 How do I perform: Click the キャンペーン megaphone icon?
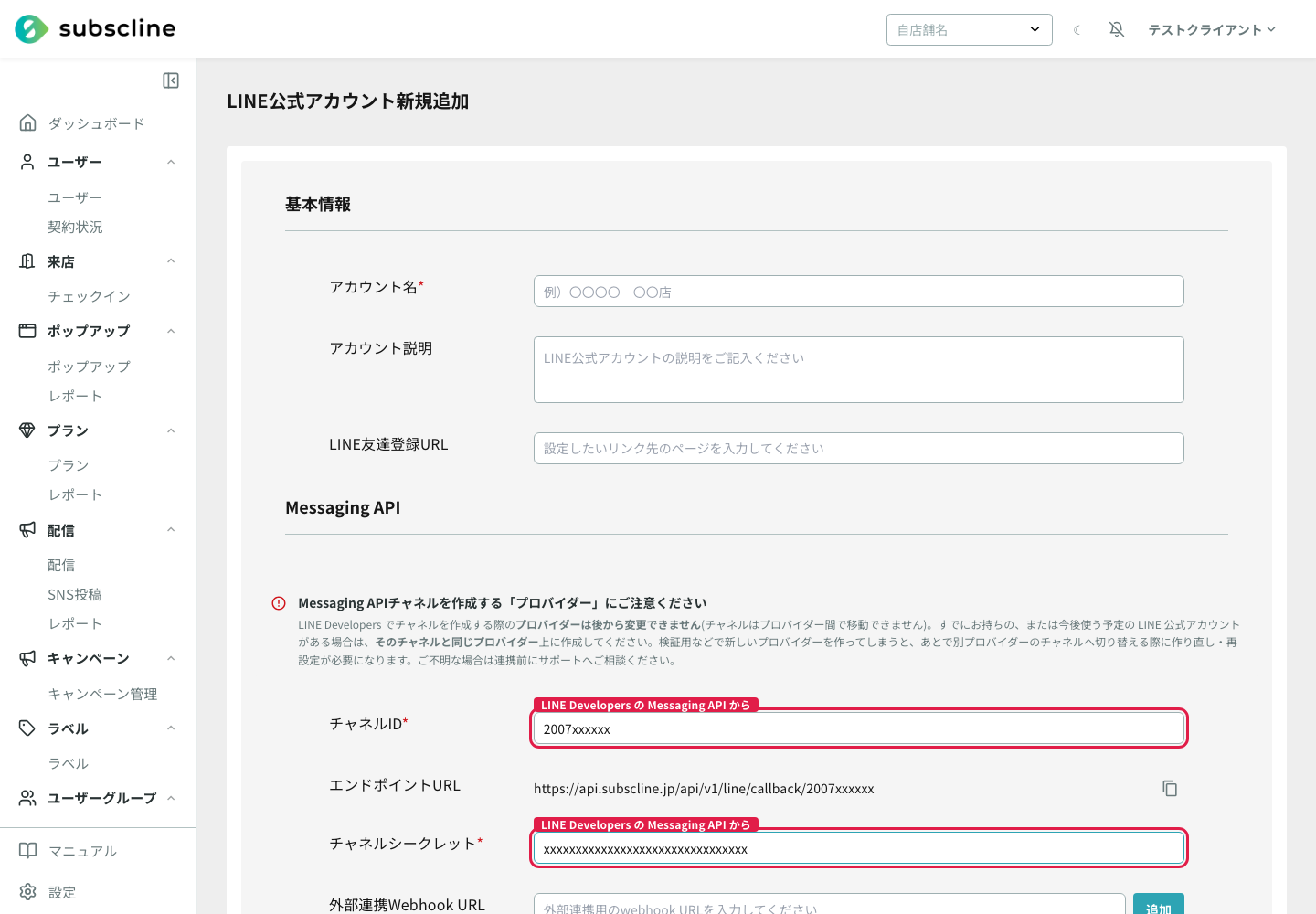(x=28, y=658)
